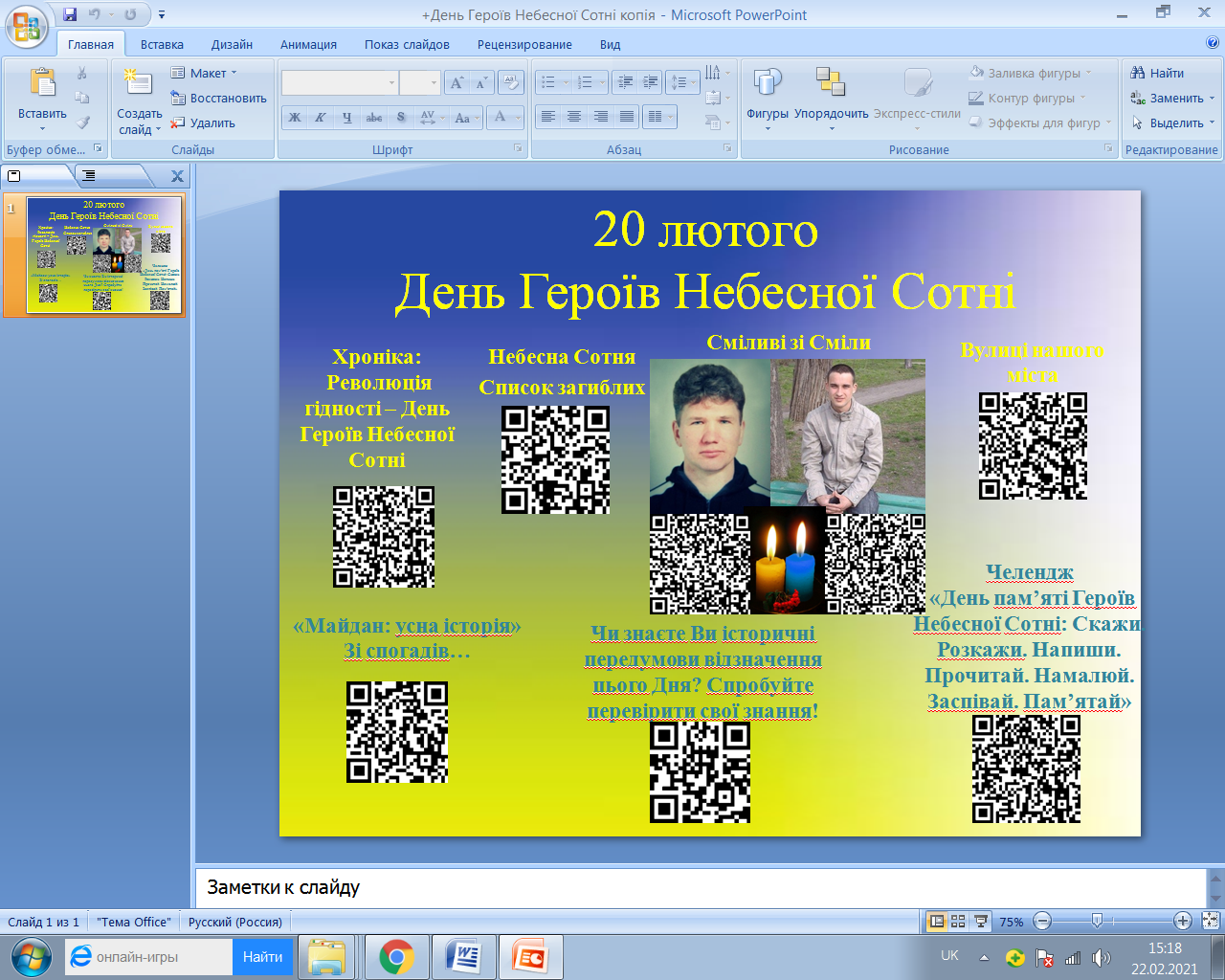1225x980 pixels.
Task: Click Удалить slide button
Action: coord(203,122)
